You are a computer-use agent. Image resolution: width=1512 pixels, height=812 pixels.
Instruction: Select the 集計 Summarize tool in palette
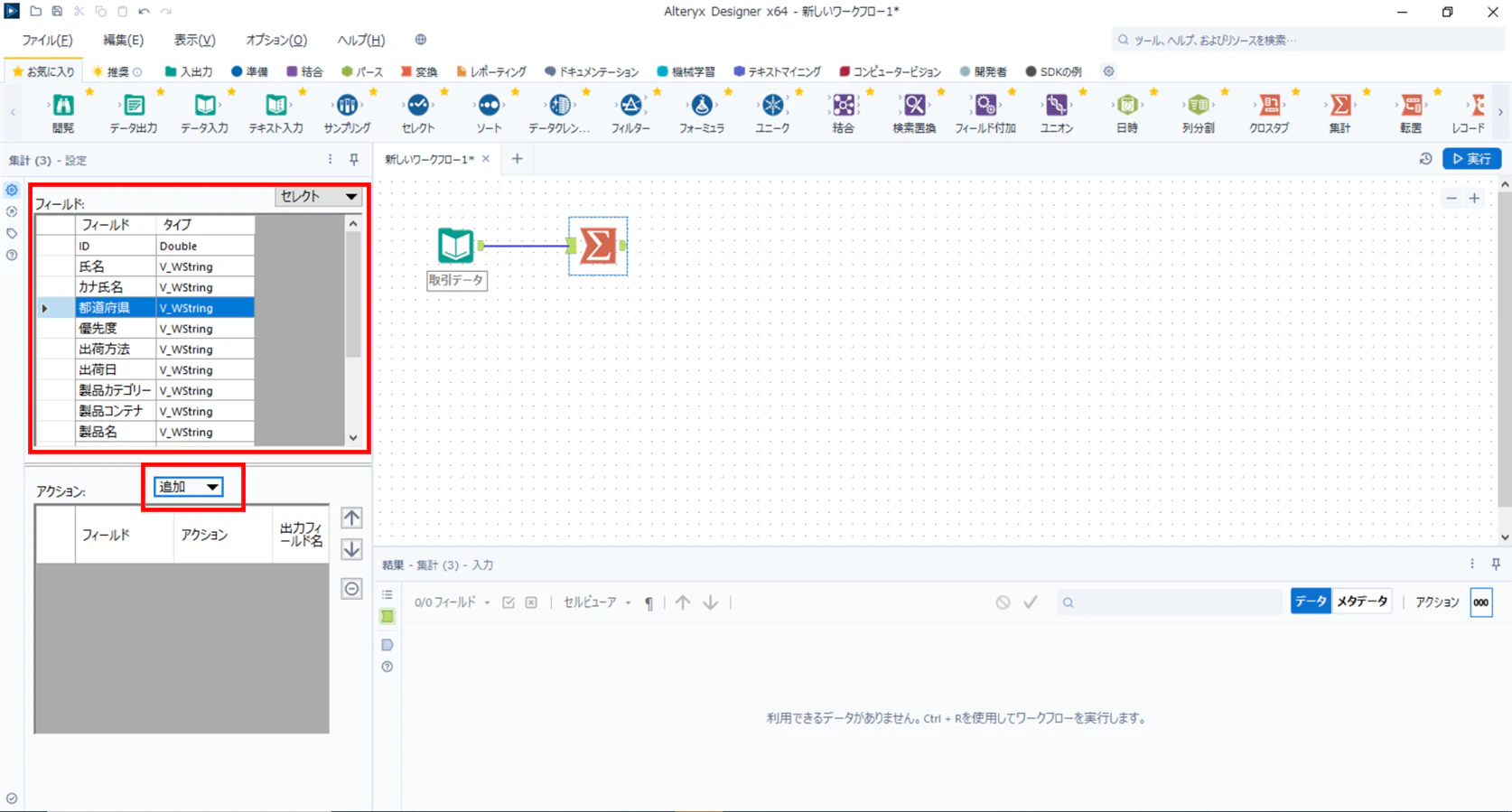1340,107
